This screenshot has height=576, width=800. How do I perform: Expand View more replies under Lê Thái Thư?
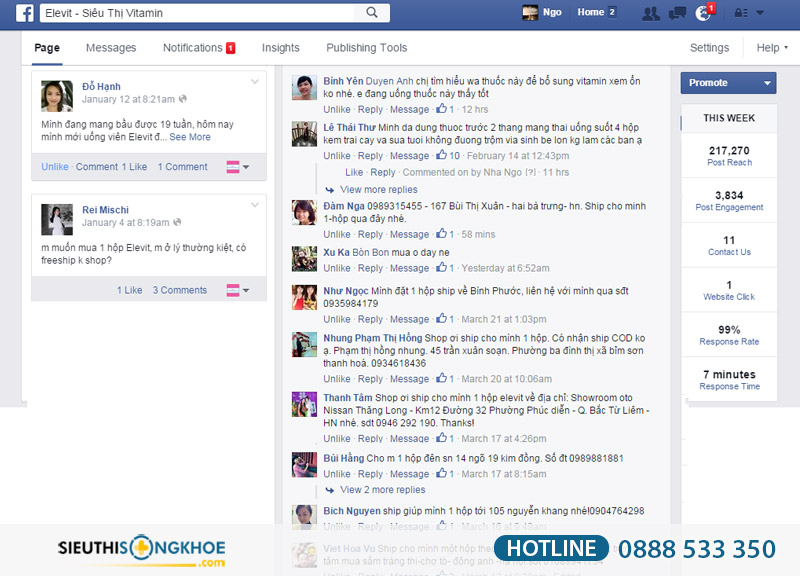(379, 190)
